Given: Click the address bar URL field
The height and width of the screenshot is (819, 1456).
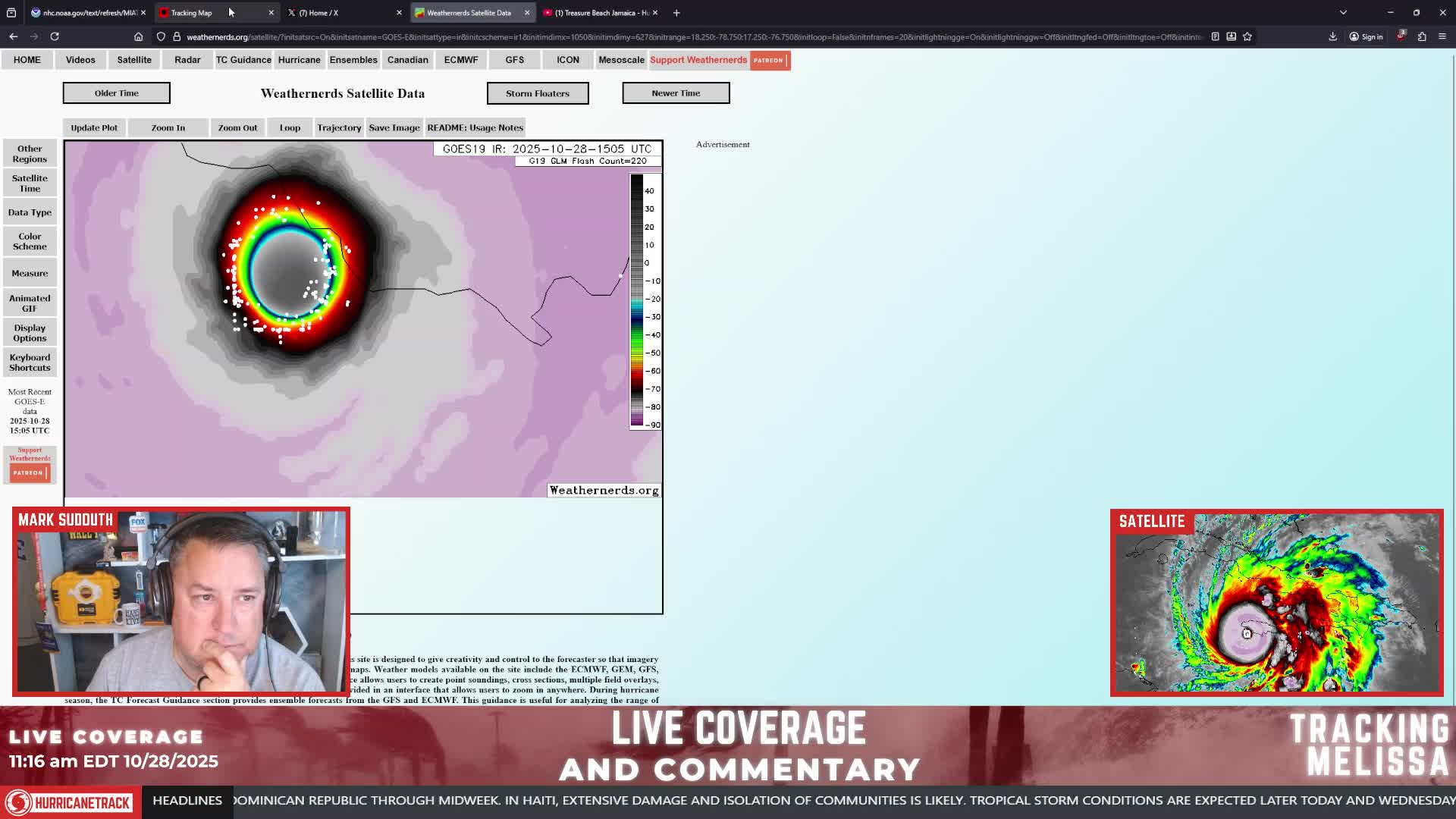Looking at the screenshot, I should coord(693,36).
